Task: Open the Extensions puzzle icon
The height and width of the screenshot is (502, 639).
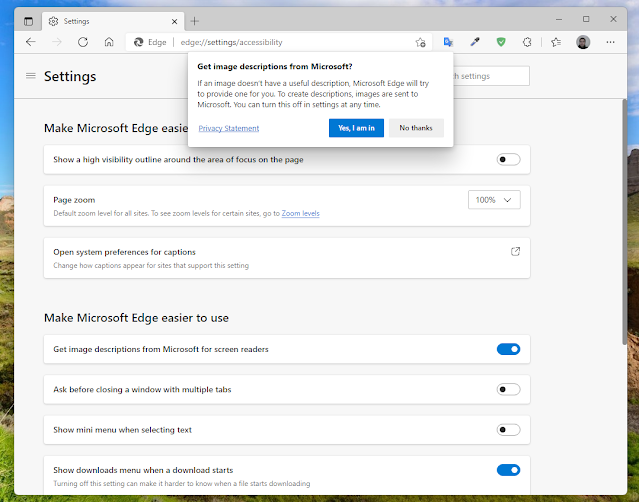Action: click(x=527, y=42)
